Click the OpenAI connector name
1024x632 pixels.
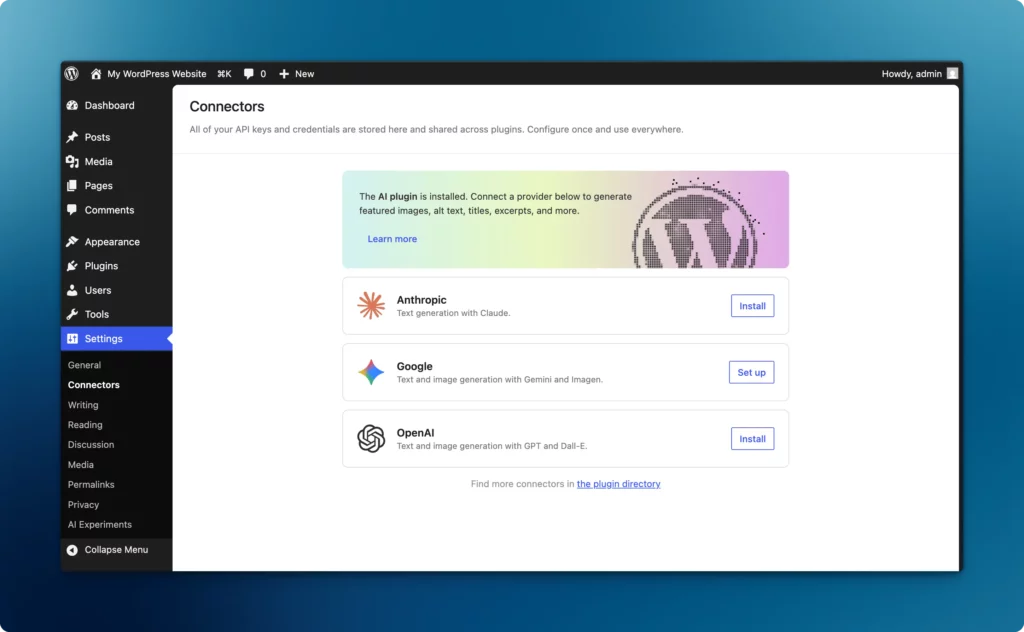[415, 433]
